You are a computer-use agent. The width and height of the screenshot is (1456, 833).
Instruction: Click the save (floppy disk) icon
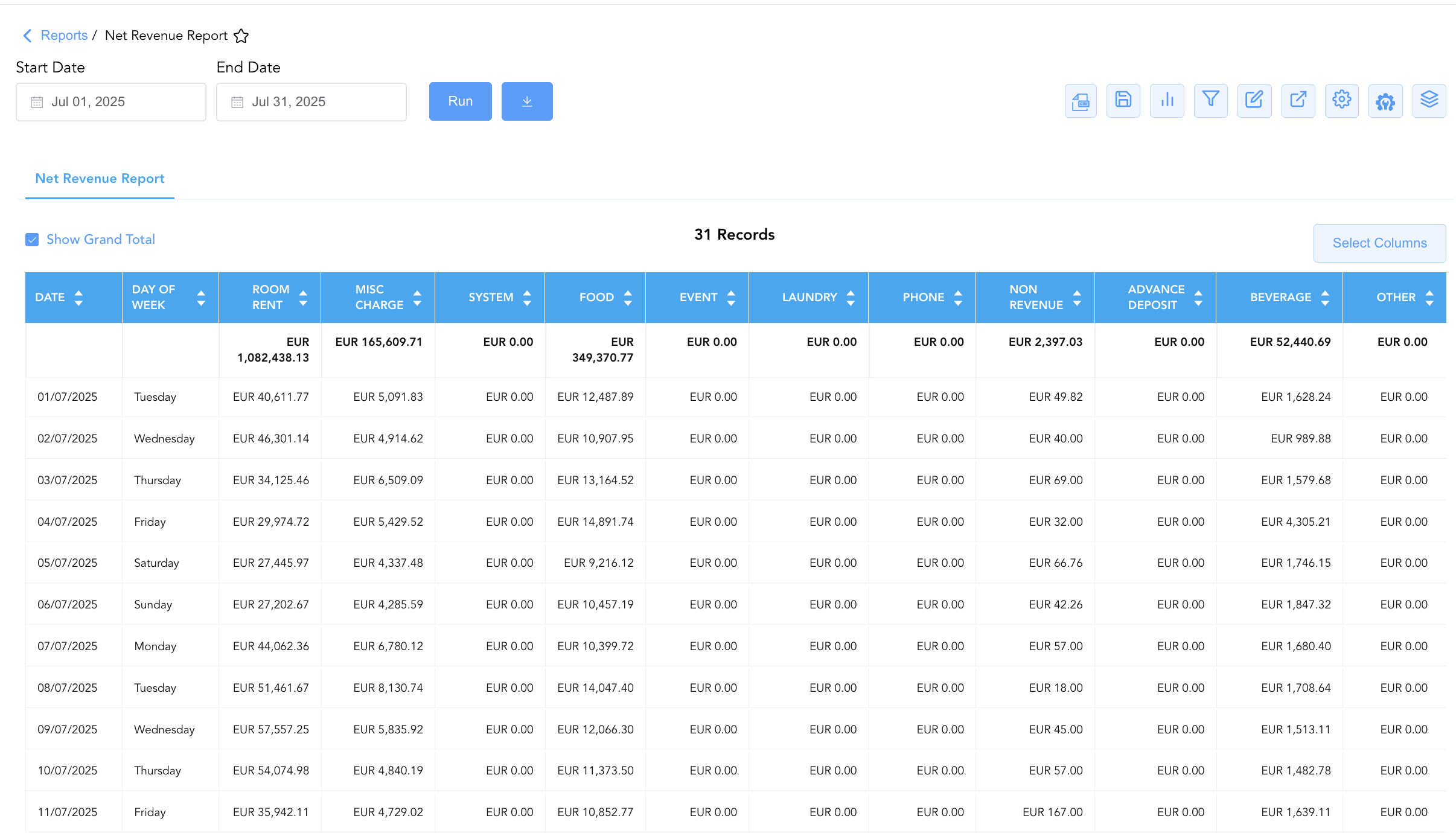click(x=1123, y=101)
